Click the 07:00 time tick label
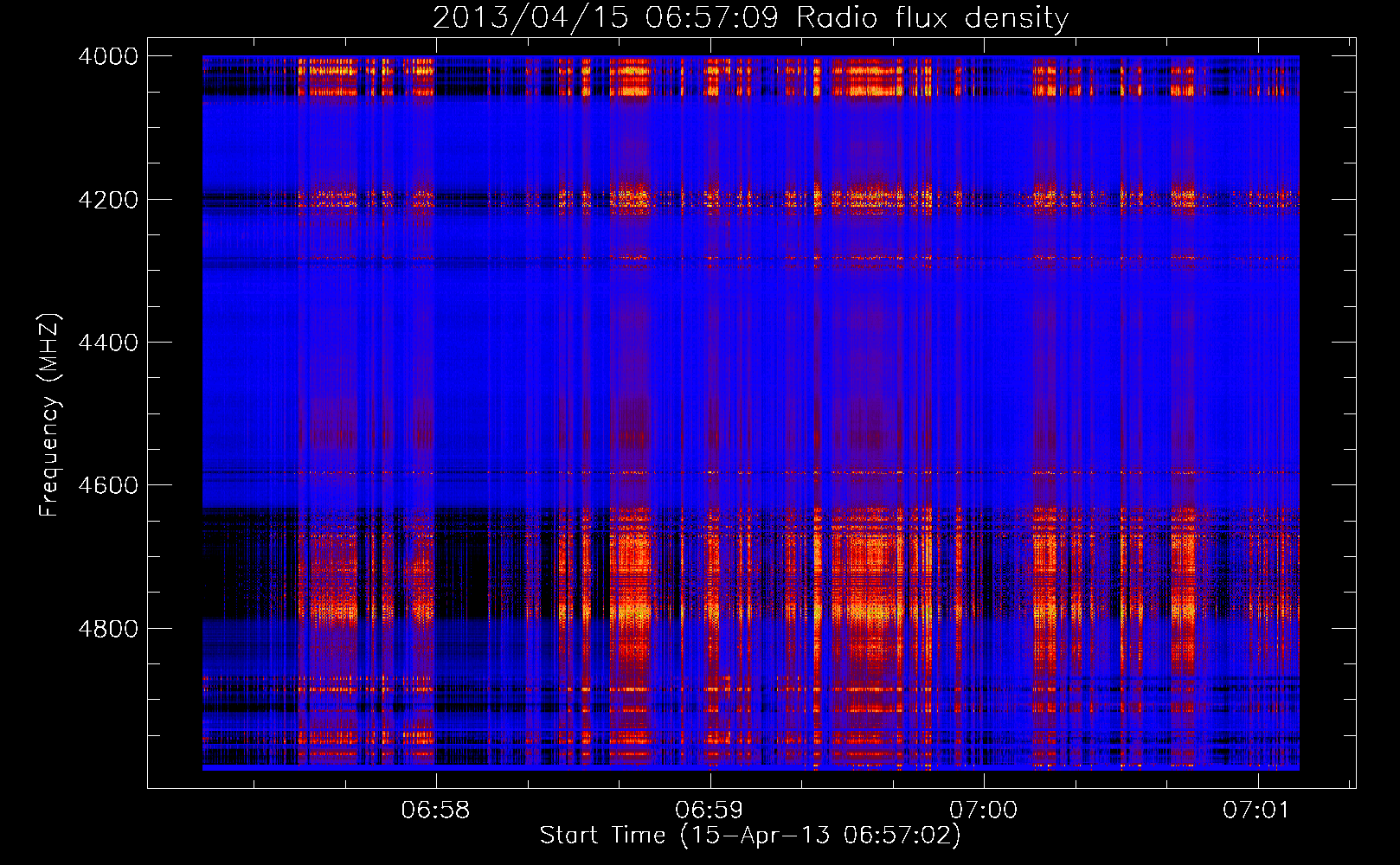Image resolution: width=1400 pixels, height=865 pixels. 983,810
